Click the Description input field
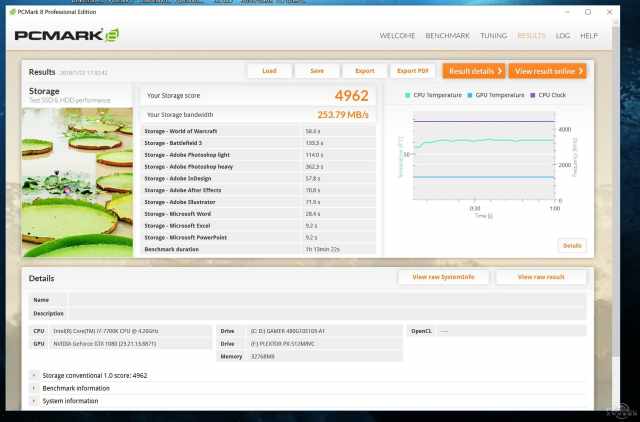 (327, 313)
